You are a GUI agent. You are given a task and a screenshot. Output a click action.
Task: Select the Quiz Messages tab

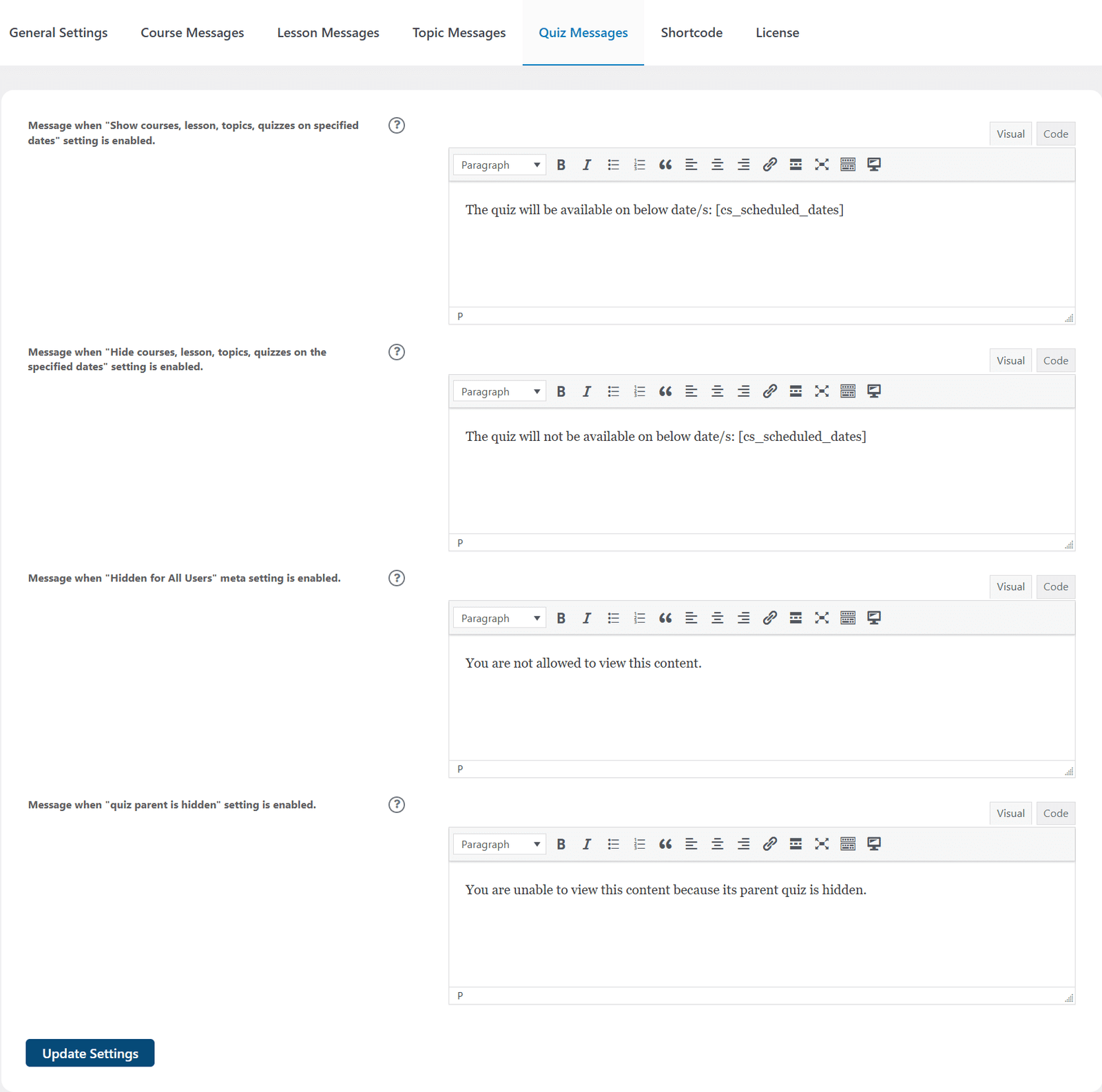point(583,32)
